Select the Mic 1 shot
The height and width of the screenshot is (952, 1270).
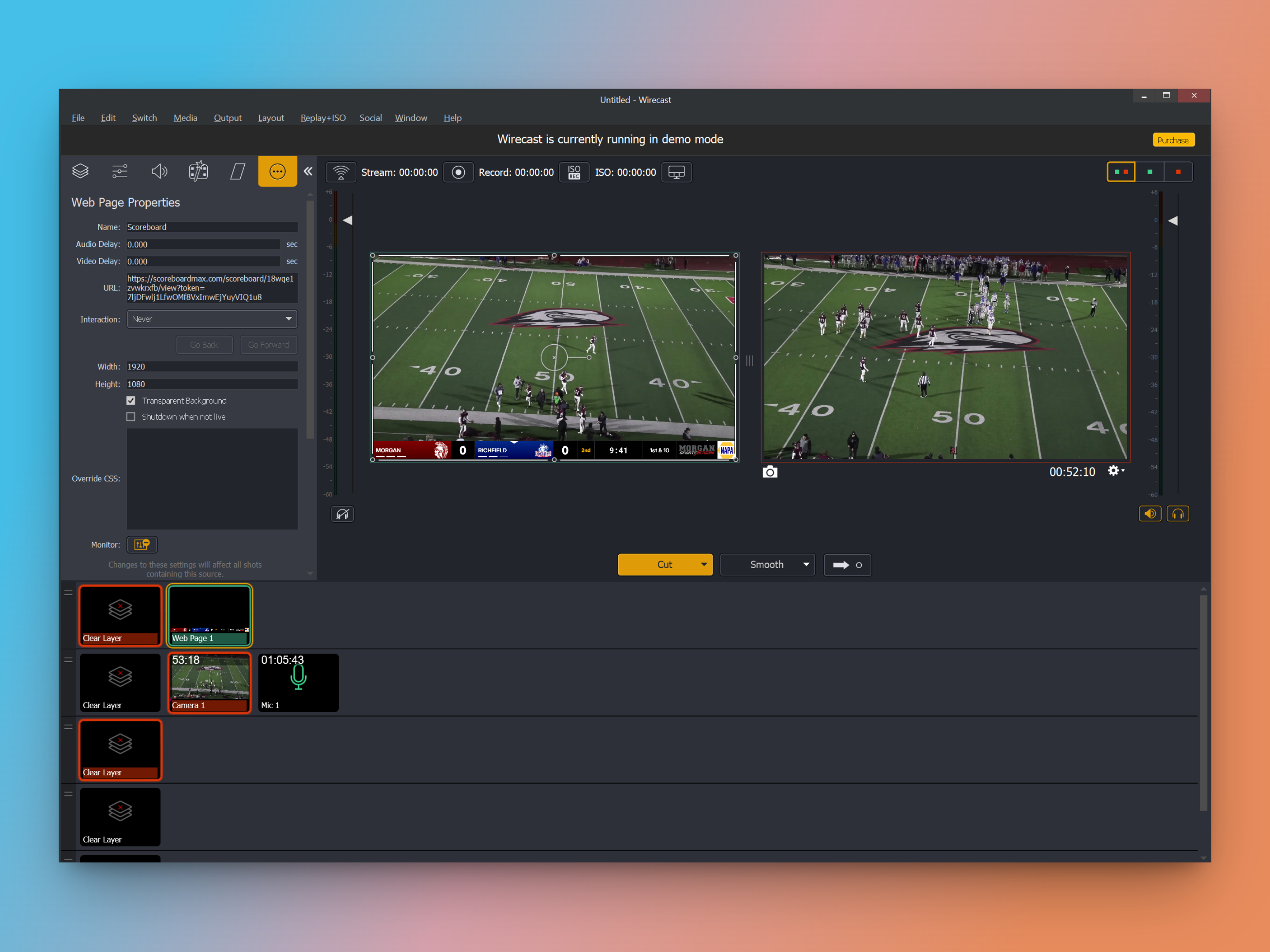pos(299,683)
